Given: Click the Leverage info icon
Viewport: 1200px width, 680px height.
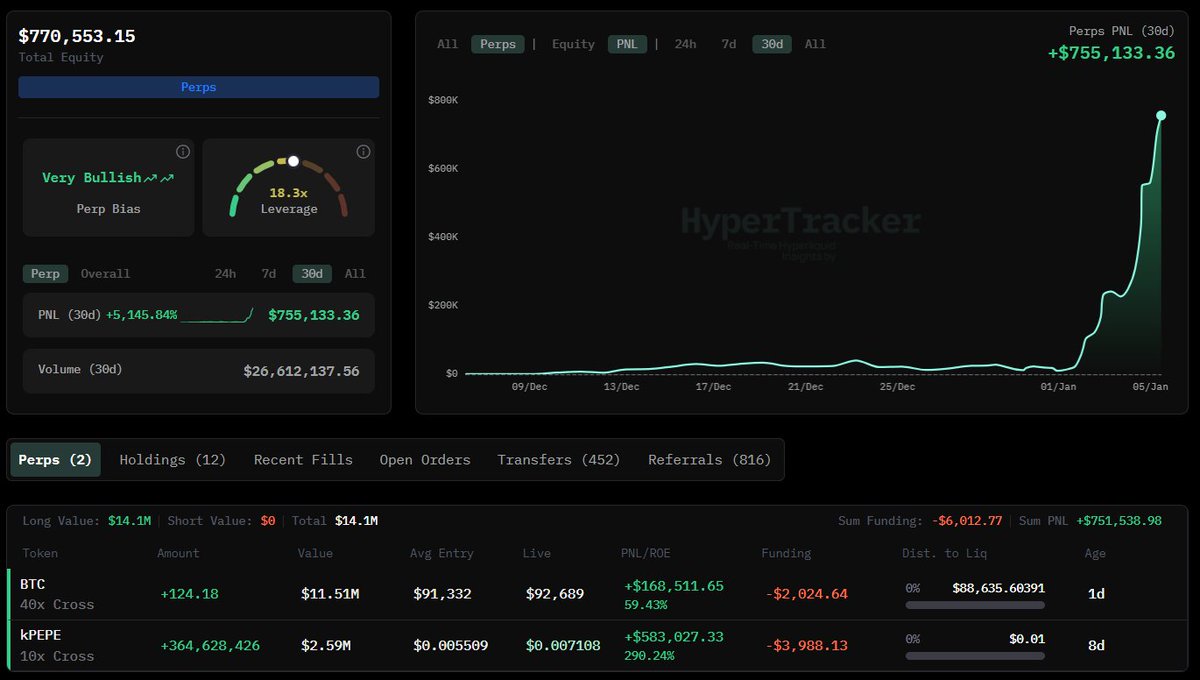Looking at the screenshot, I should [x=363, y=152].
